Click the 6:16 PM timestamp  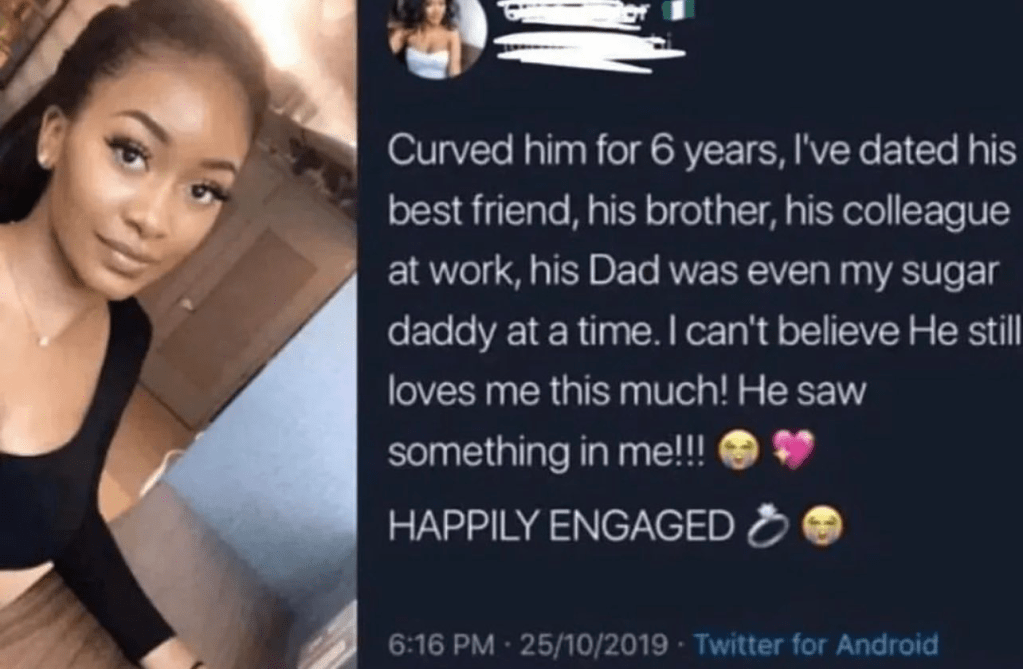[441, 645]
